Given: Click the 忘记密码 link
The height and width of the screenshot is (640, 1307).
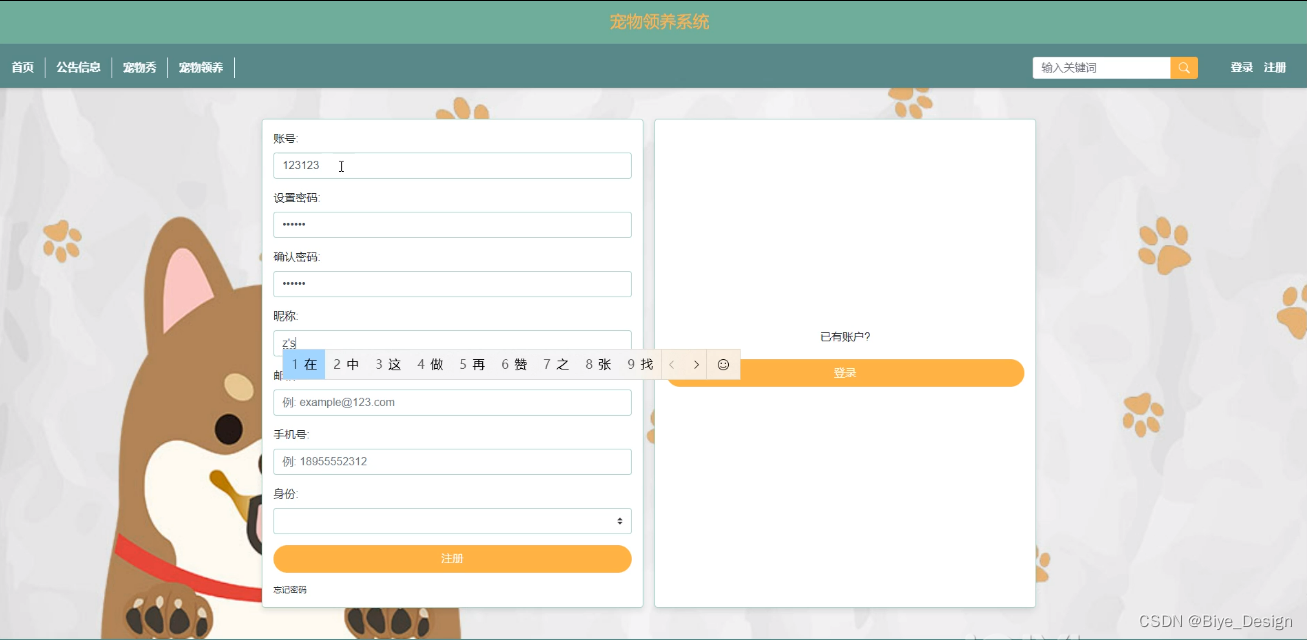Looking at the screenshot, I should [290, 590].
